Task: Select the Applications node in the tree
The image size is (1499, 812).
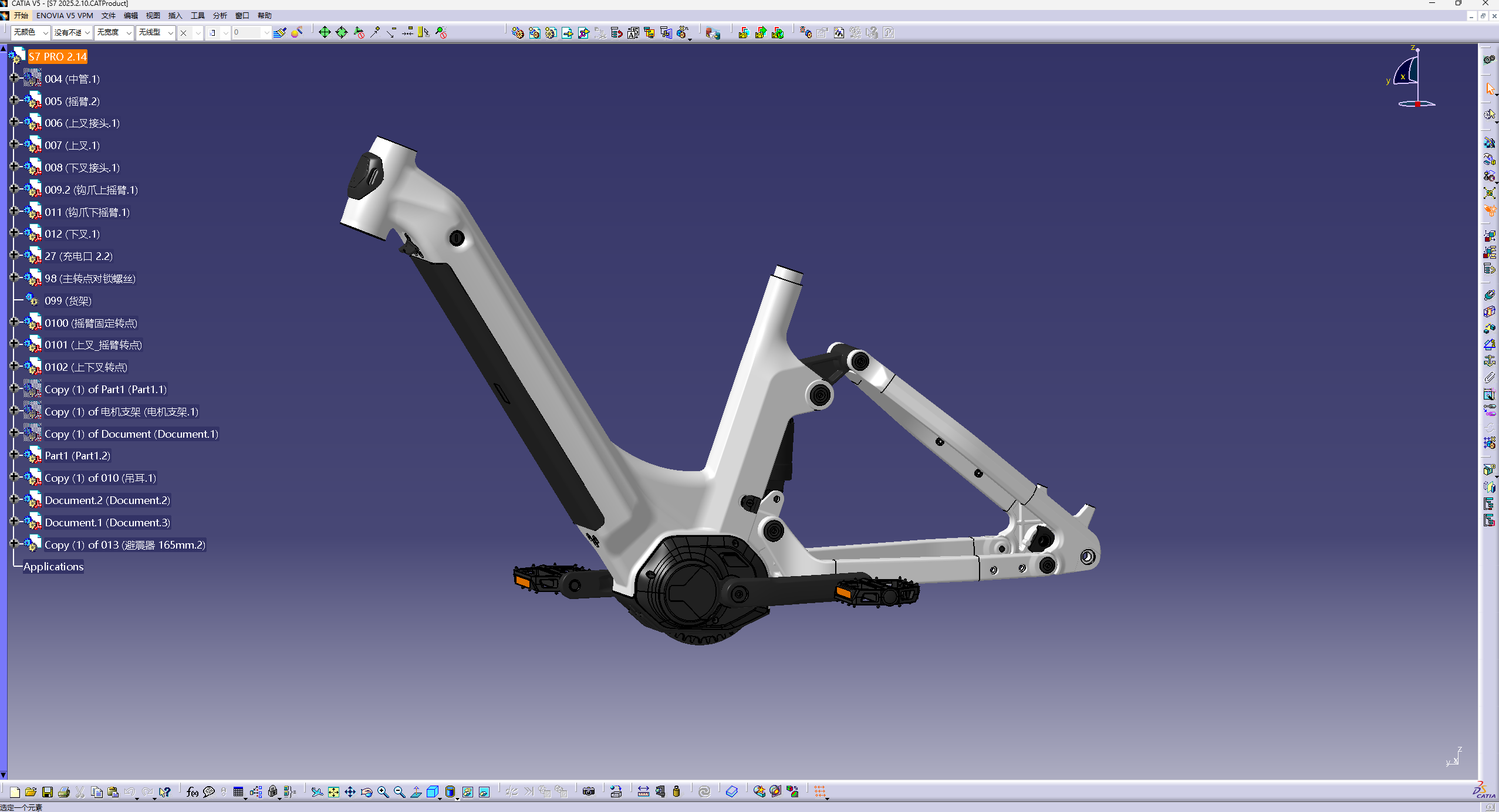Action: coord(53,566)
